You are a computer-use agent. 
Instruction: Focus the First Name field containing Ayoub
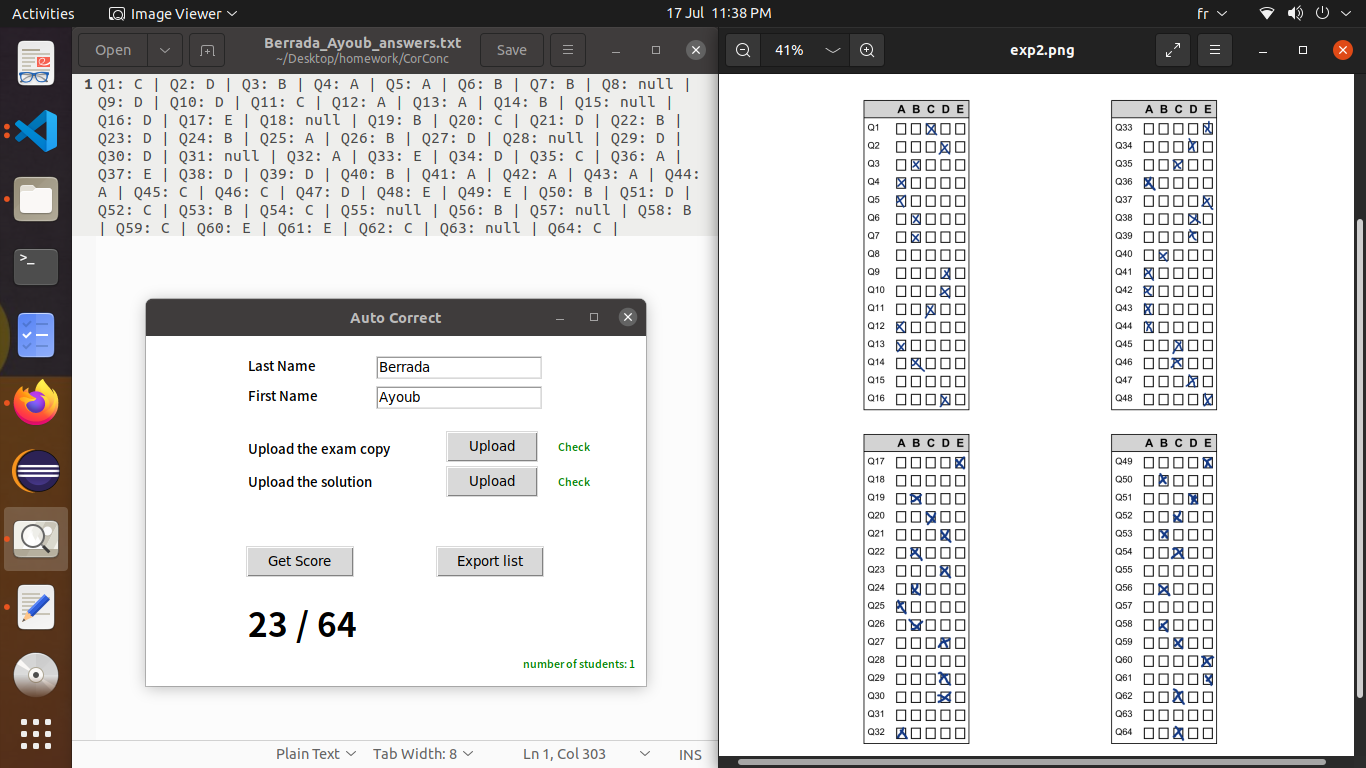tap(459, 397)
